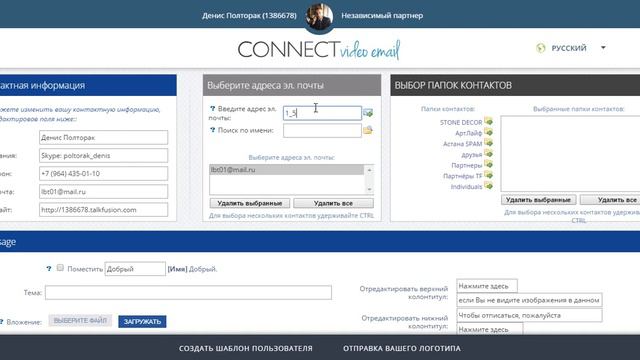The height and width of the screenshot is (360, 640).
Task: Toggle the Поместить greeting checkbox
Action: pos(60,268)
